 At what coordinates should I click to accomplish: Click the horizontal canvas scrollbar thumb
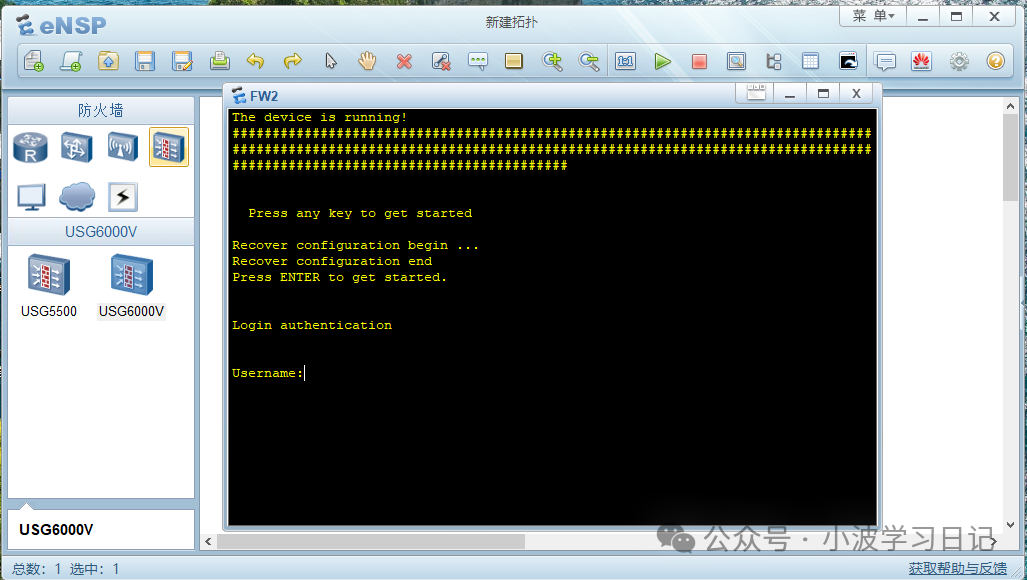(371, 541)
